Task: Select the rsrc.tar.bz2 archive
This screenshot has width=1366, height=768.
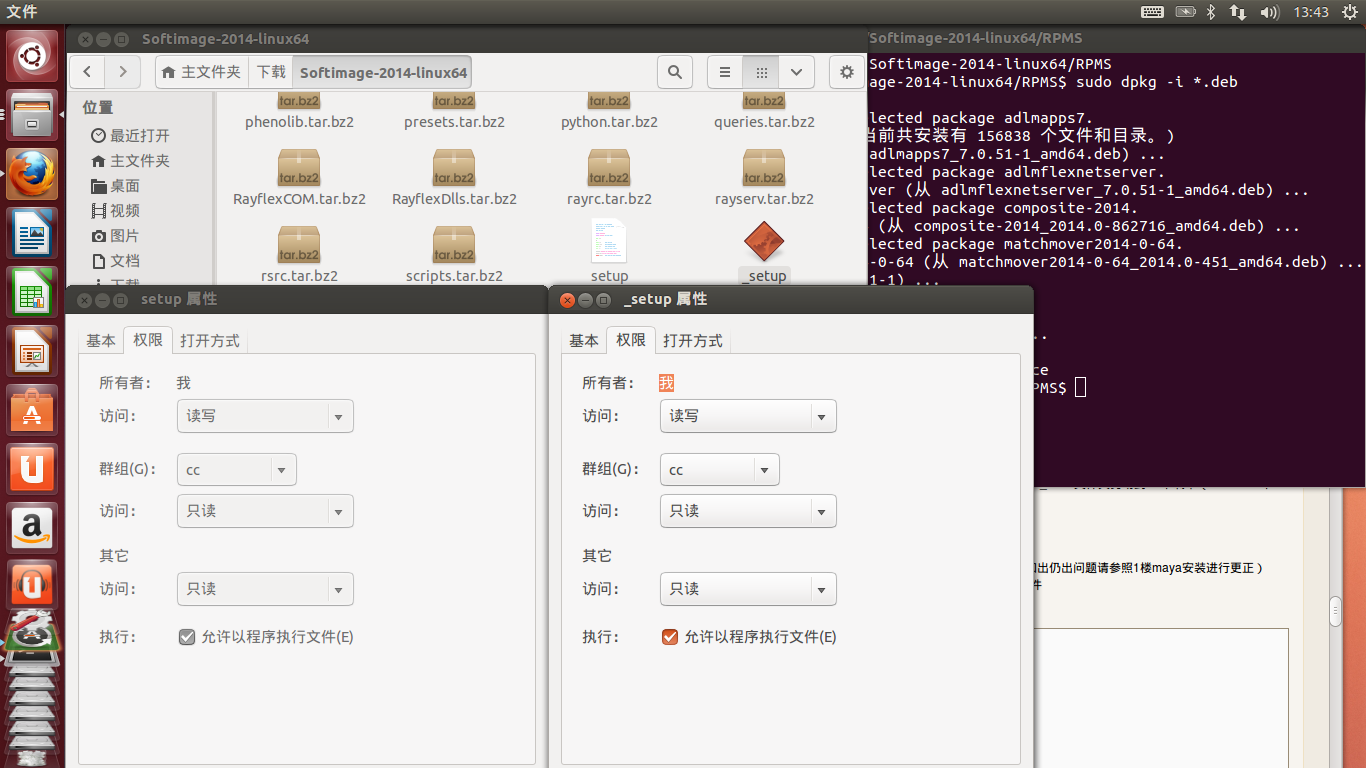Action: pyautogui.click(x=299, y=254)
